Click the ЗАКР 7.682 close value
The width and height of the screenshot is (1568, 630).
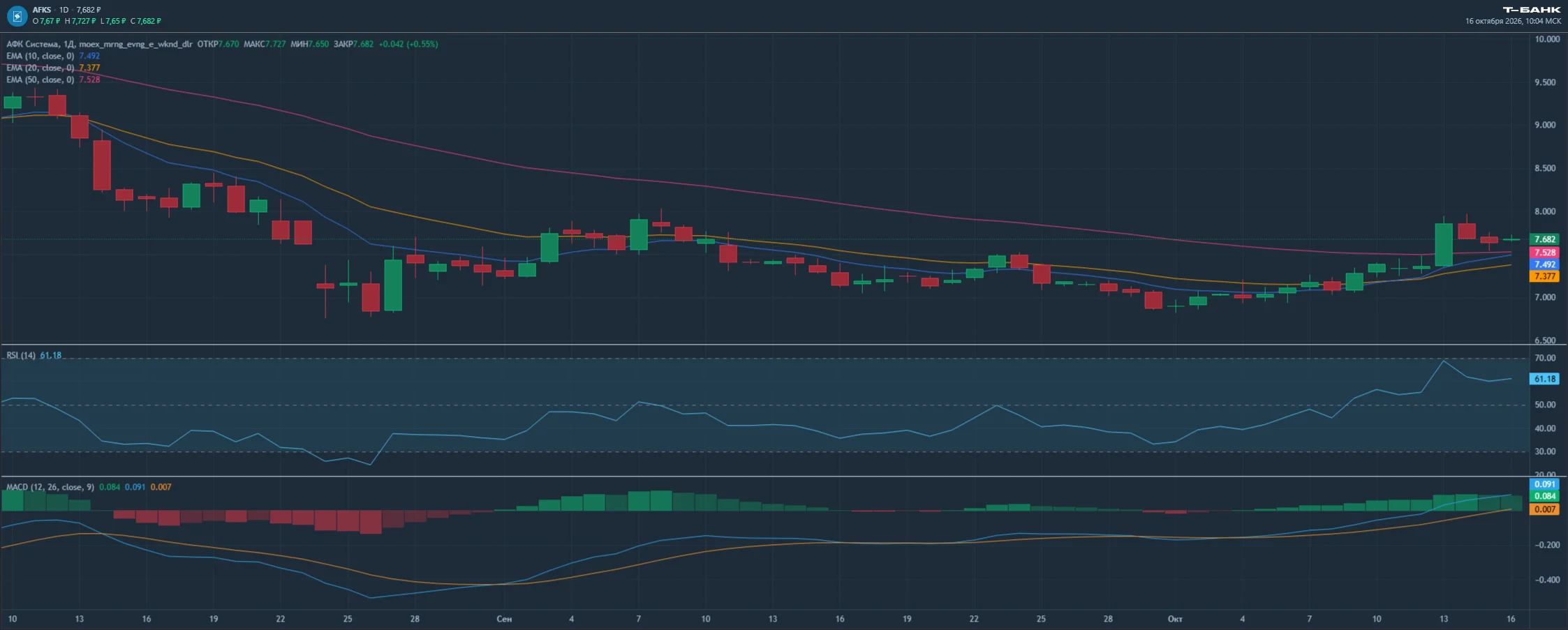pos(353,44)
